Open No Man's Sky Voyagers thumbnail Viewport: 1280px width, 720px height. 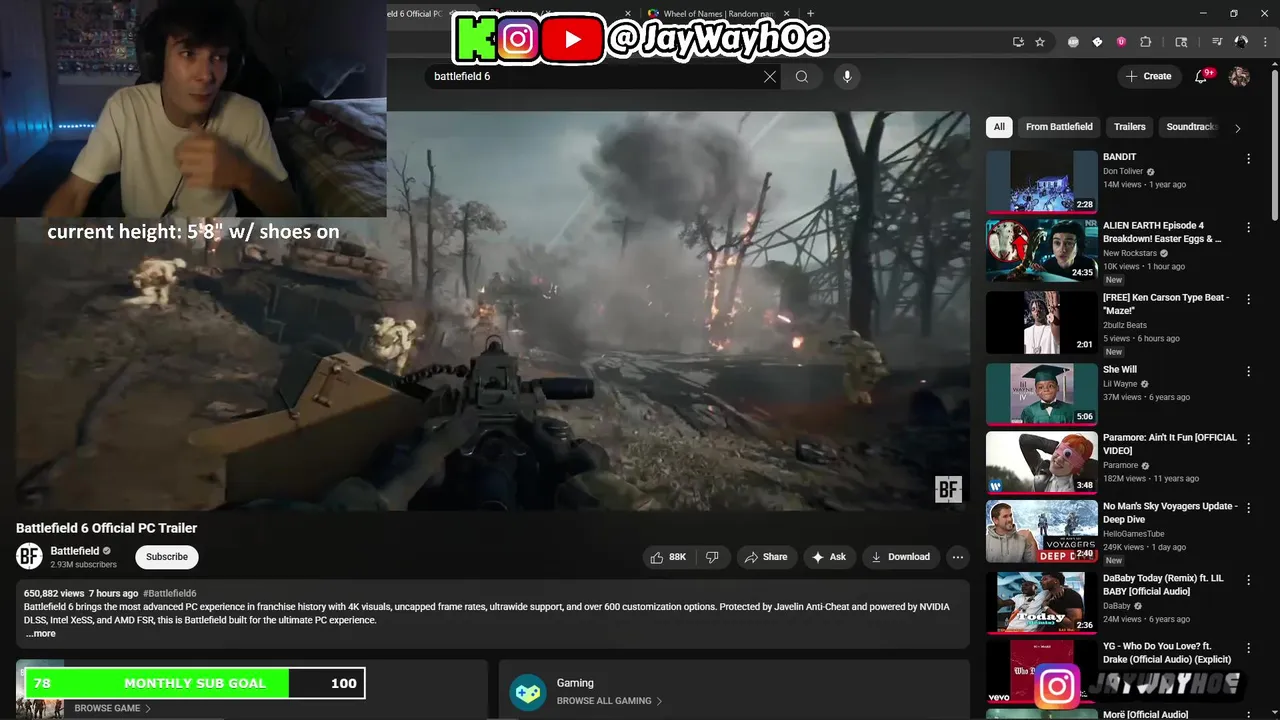click(1042, 531)
